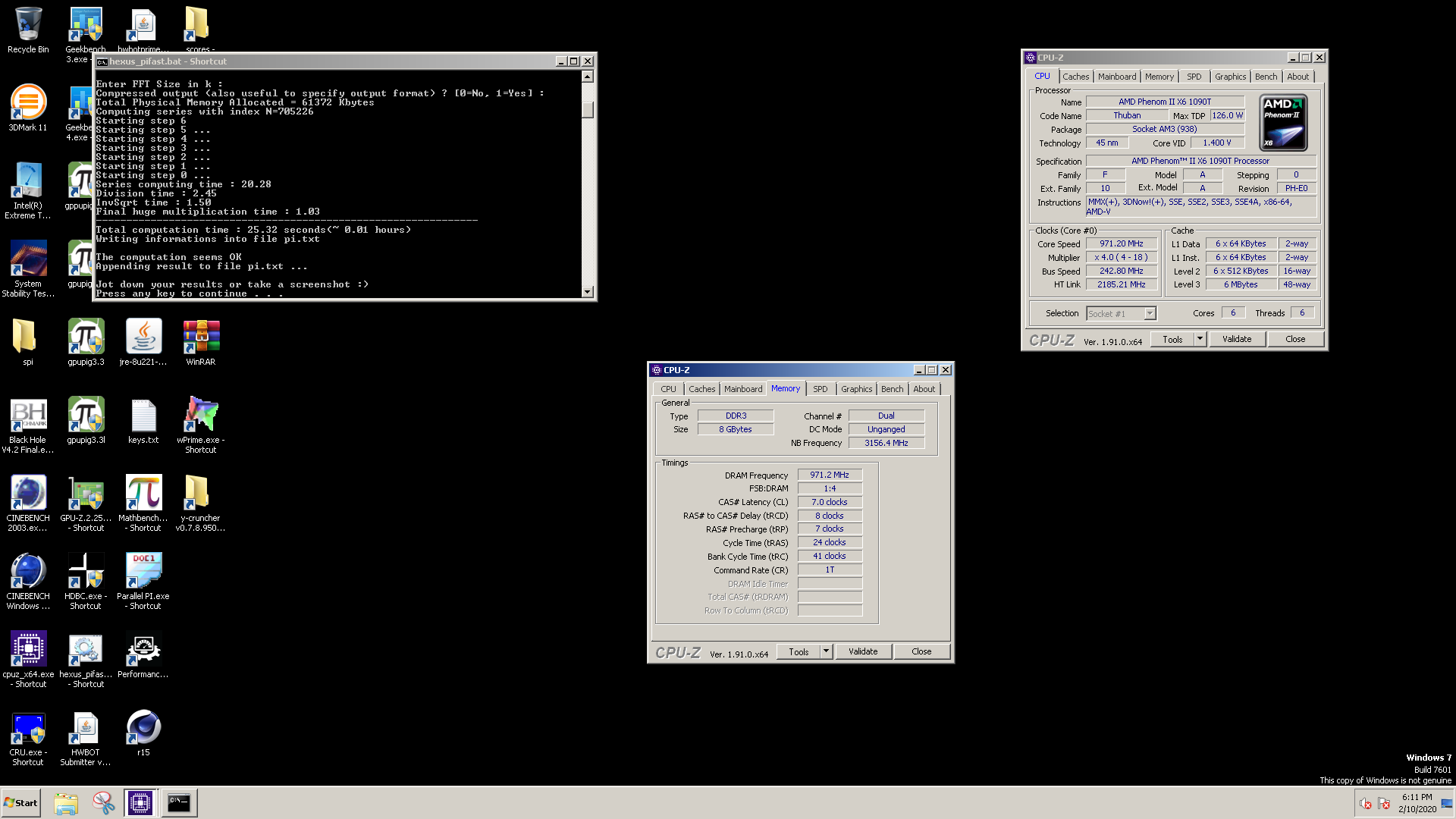The image size is (1456, 819).
Task: Click Validate in Memory tab window
Action: (x=863, y=651)
